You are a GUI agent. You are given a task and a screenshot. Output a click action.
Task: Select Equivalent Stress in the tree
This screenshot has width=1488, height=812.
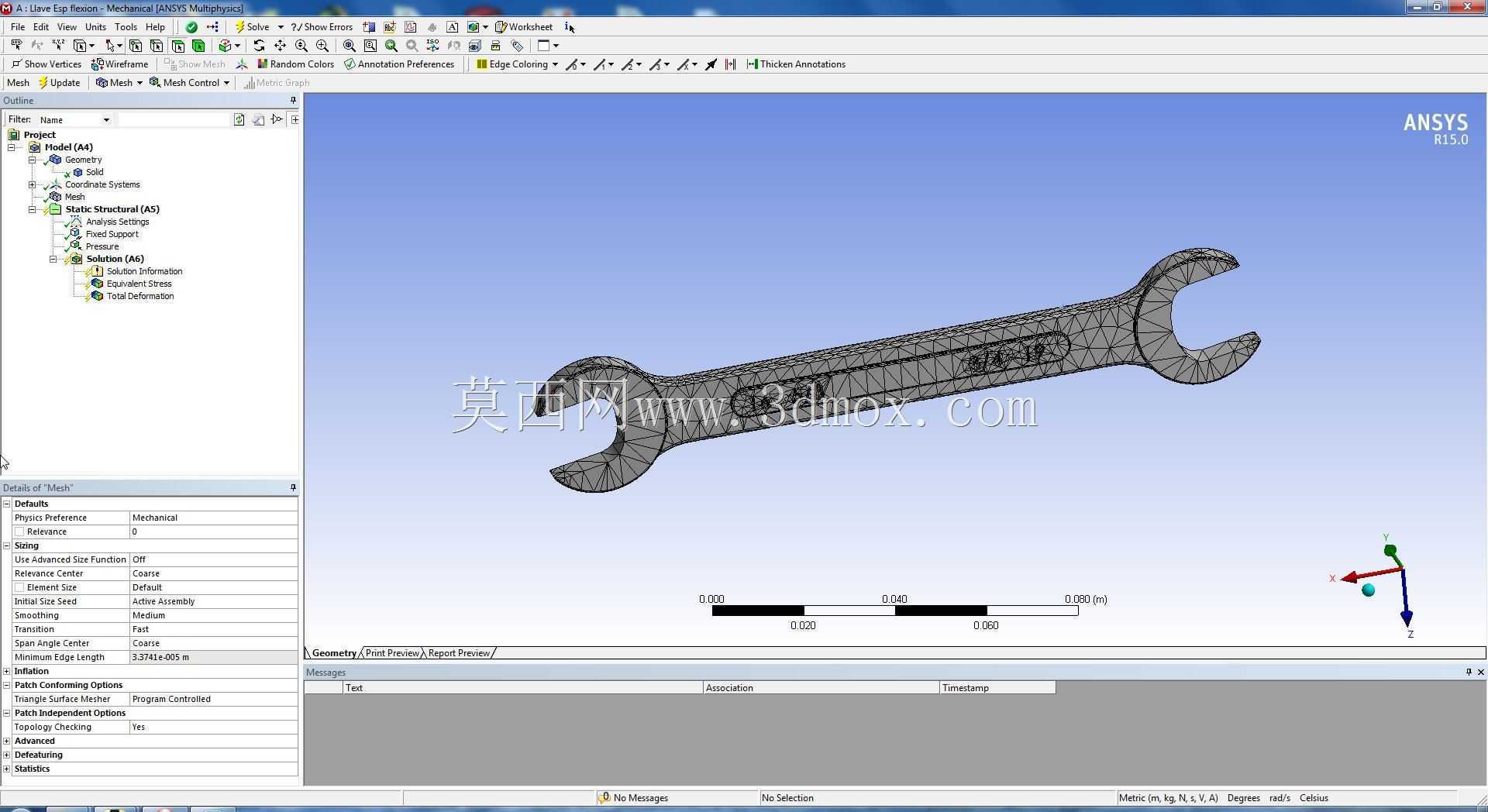(139, 284)
